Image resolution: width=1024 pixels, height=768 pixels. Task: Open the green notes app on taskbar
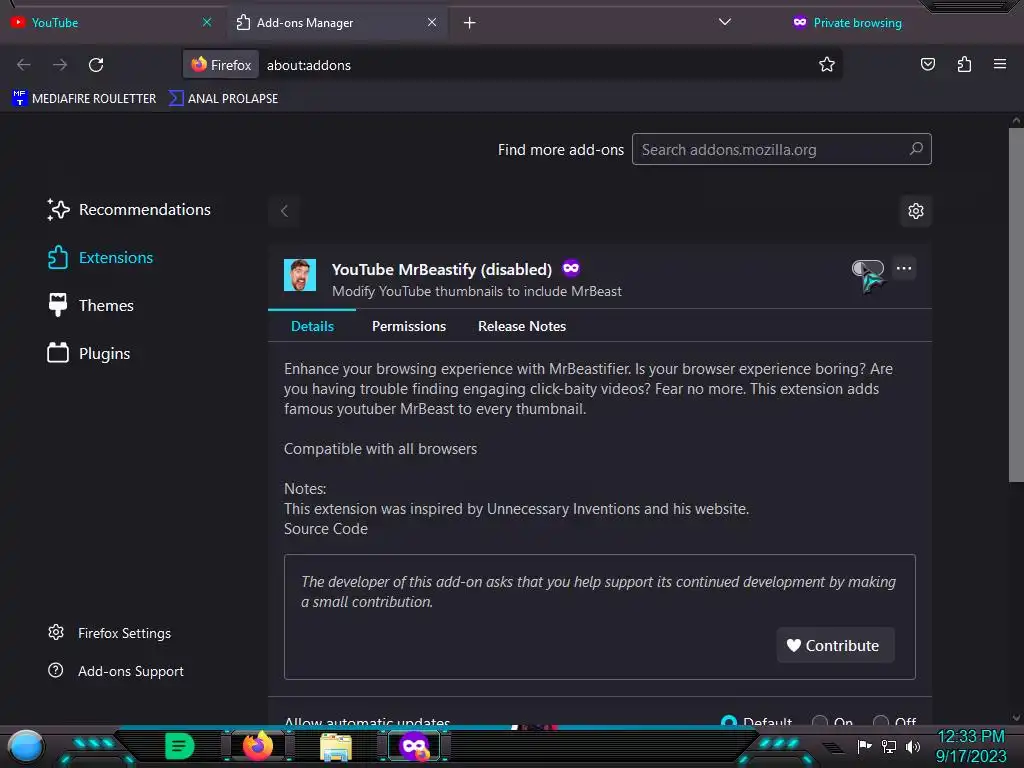coord(179,746)
